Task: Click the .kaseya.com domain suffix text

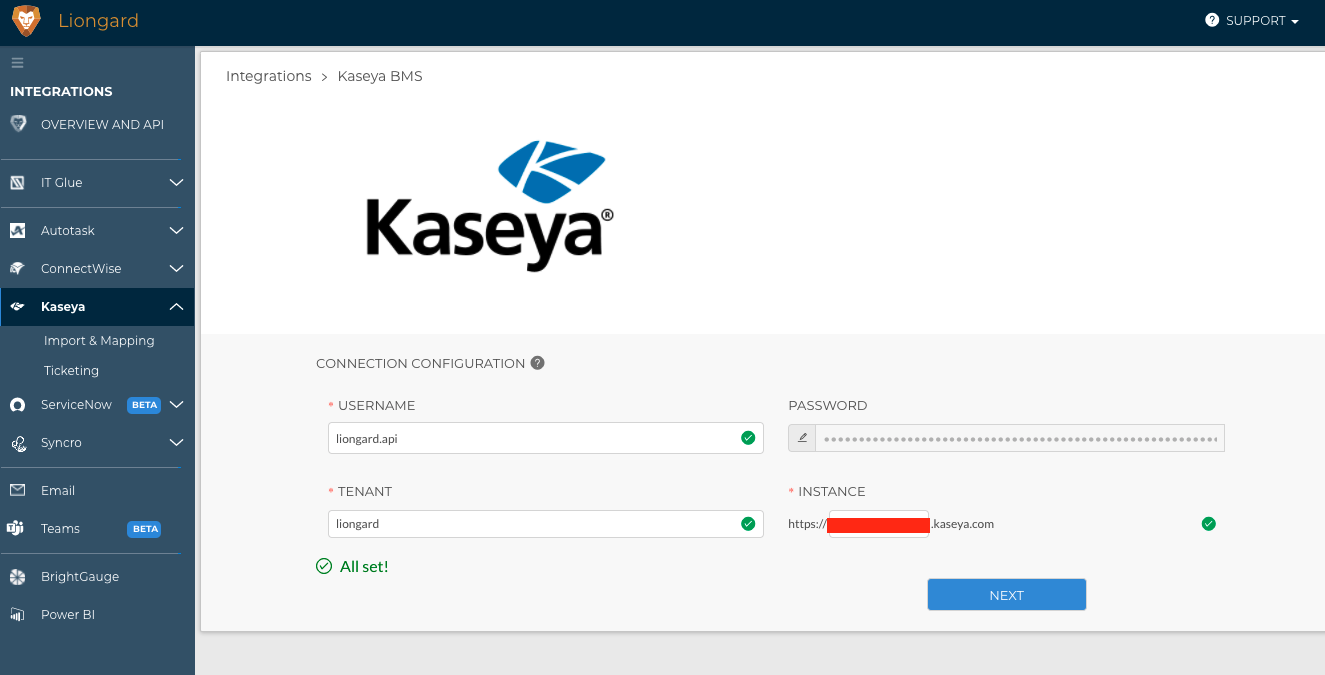Action: point(962,523)
